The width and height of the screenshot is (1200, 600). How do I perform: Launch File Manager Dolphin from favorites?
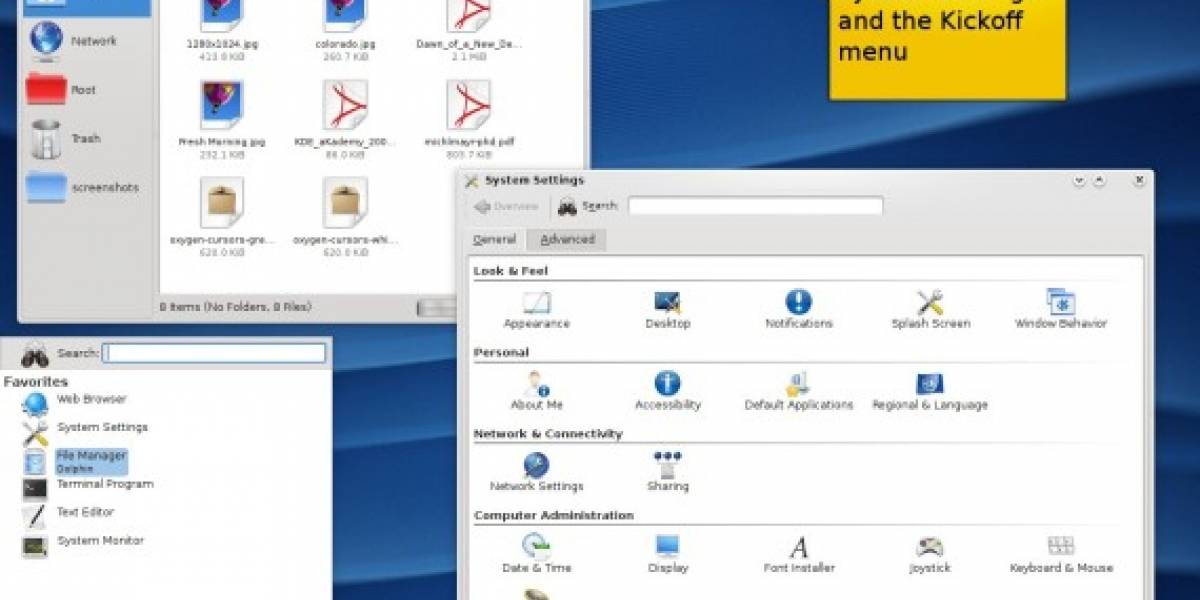pyautogui.click(x=75, y=461)
